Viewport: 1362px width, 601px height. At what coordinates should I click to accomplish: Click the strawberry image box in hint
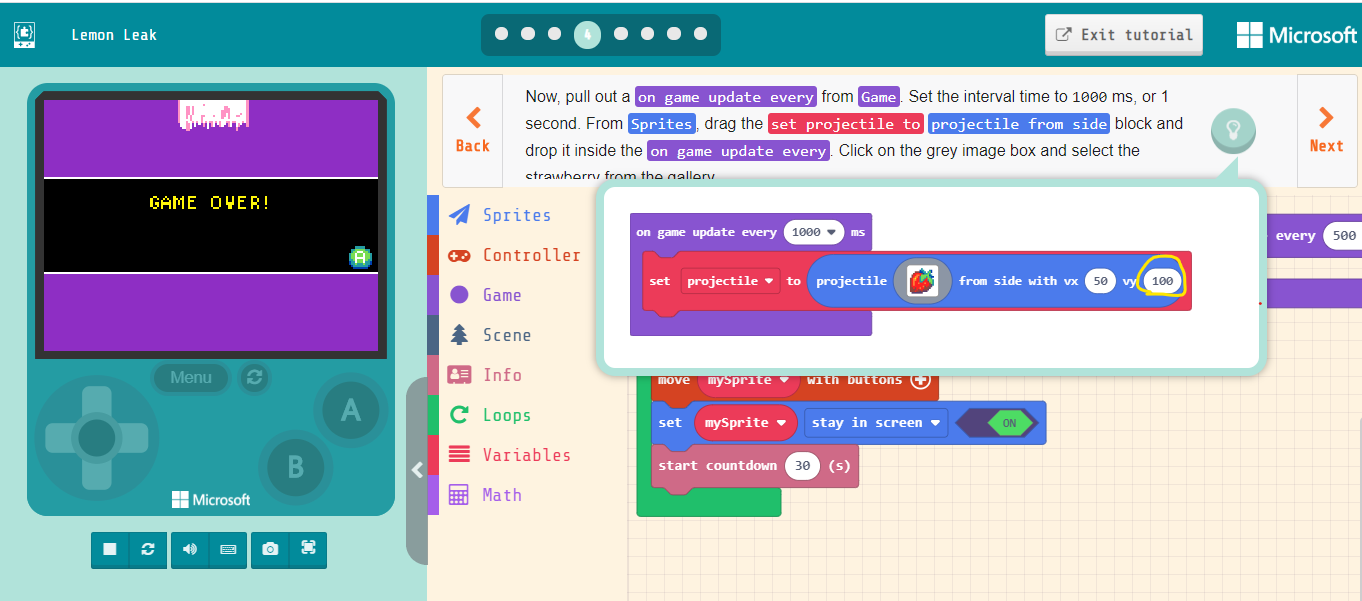[922, 281]
